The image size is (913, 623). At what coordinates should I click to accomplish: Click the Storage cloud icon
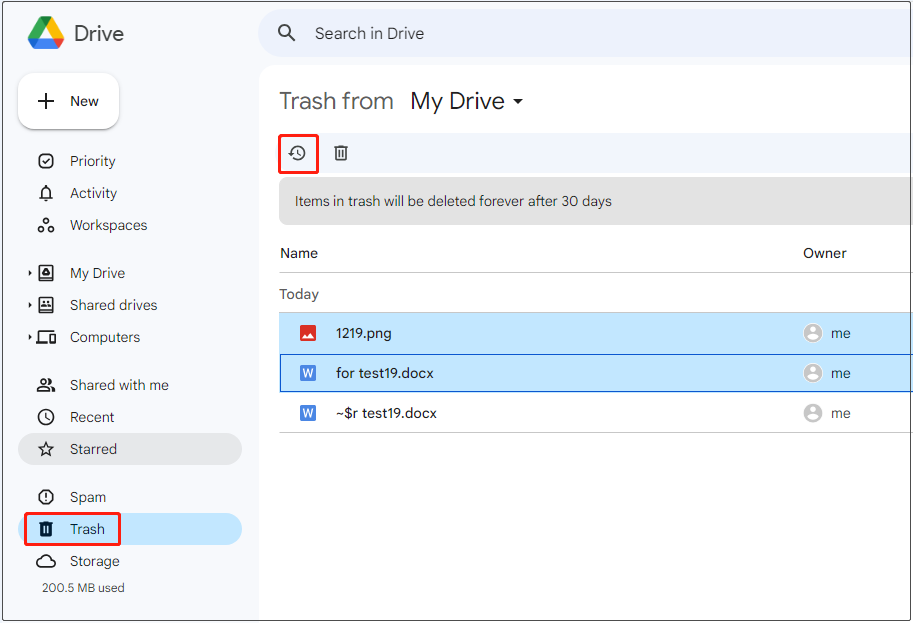46,561
